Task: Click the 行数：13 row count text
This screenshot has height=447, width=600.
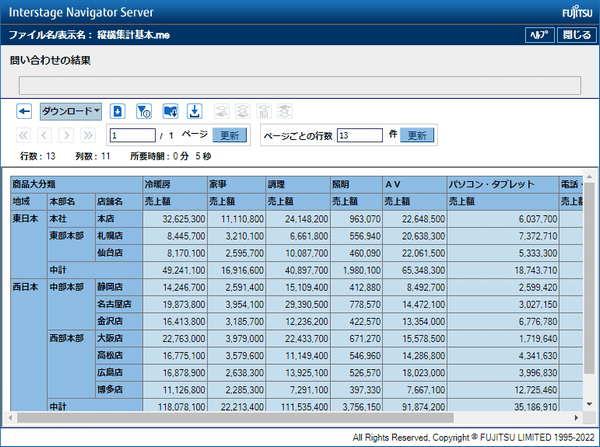Action: pyautogui.click(x=38, y=156)
